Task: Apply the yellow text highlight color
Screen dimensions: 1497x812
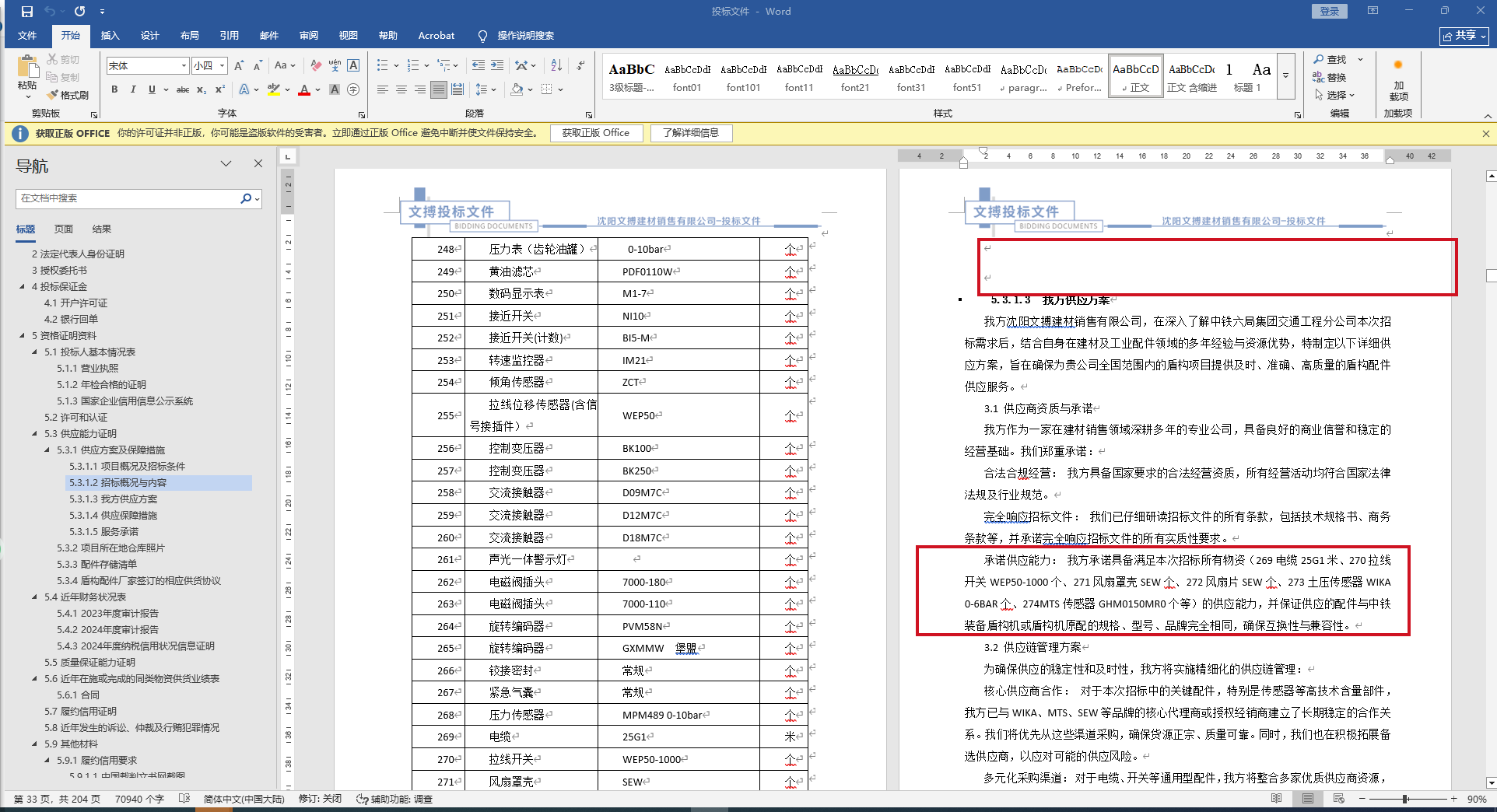Action: click(x=274, y=89)
